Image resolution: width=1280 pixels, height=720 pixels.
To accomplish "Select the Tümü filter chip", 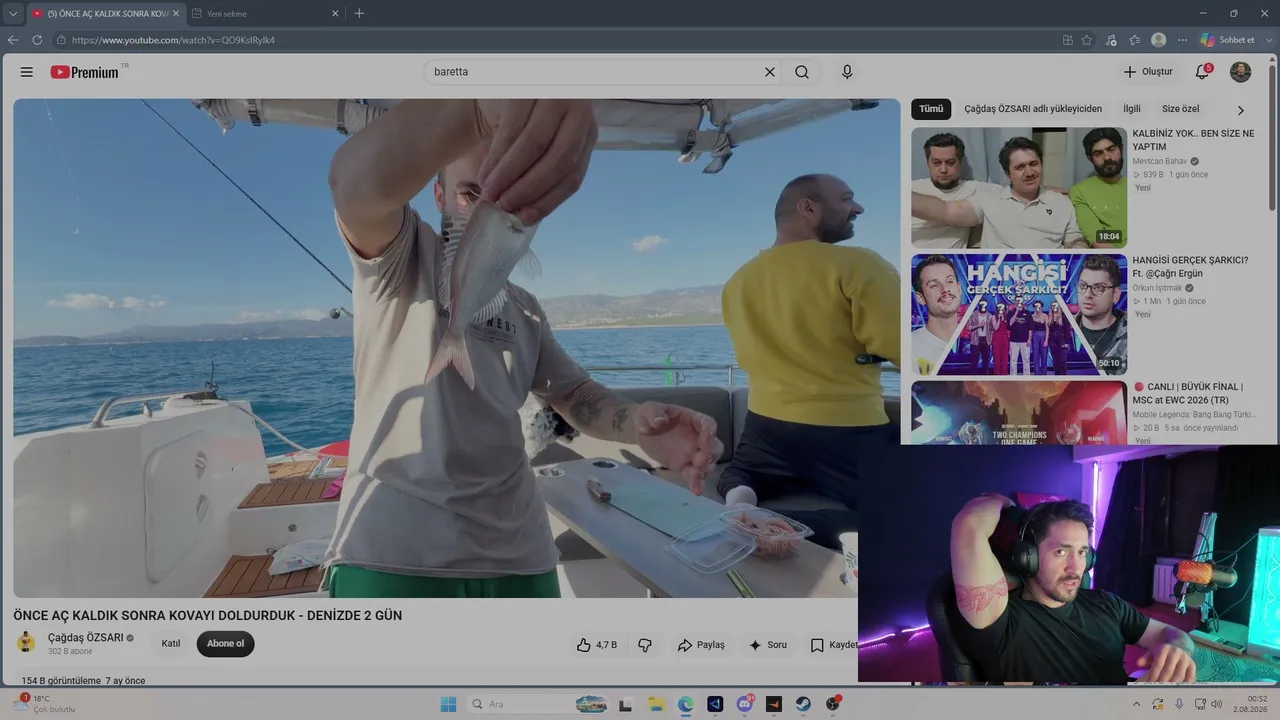I will pos(931,109).
